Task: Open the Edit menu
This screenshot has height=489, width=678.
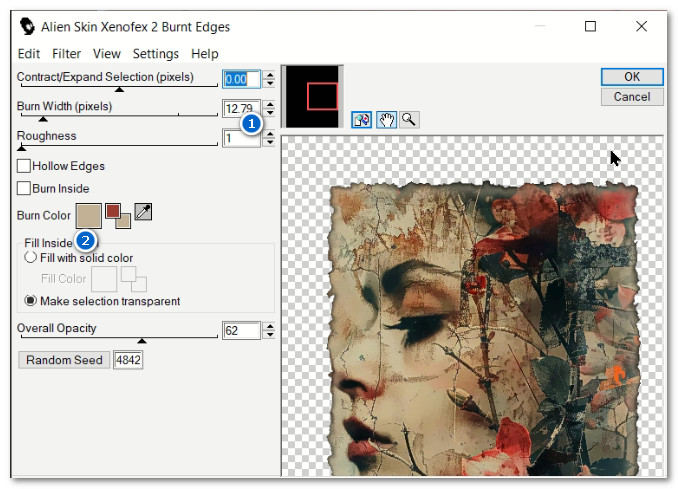Action: [x=29, y=54]
